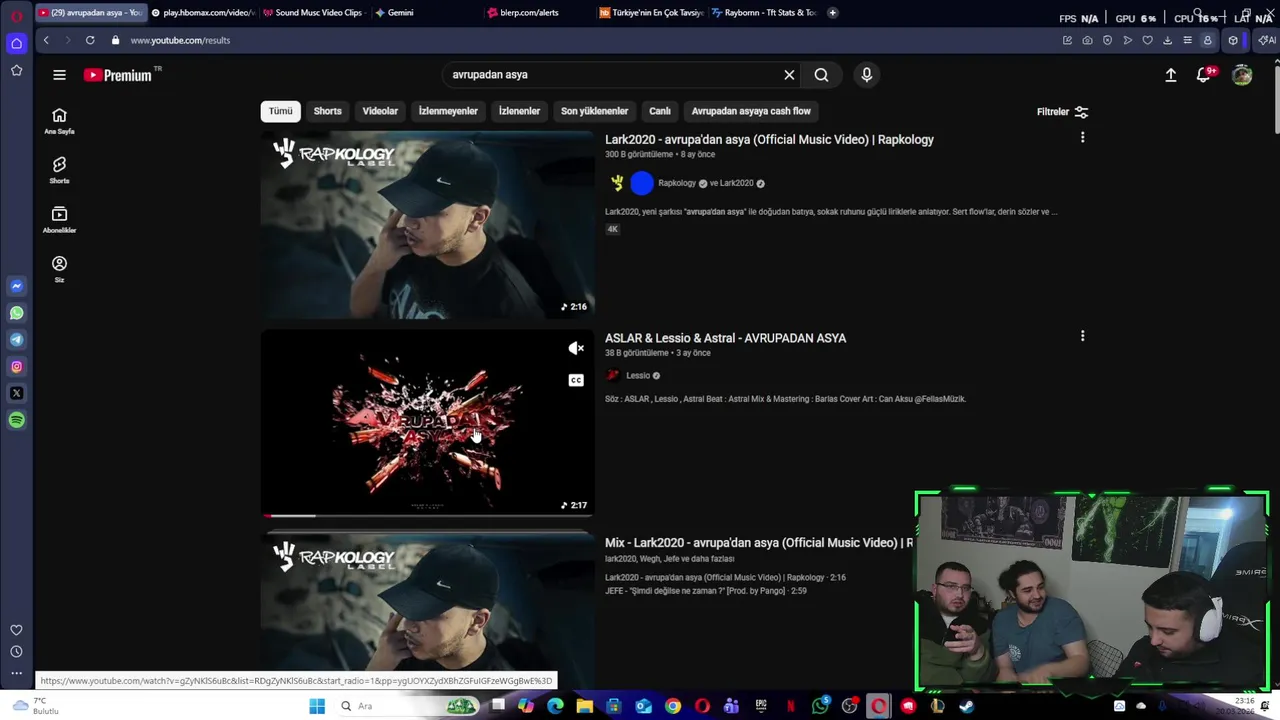Image resolution: width=1280 pixels, height=720 pixels.
Task: Select the İzlenenler filter chip
Action: (x=519, y=111)
